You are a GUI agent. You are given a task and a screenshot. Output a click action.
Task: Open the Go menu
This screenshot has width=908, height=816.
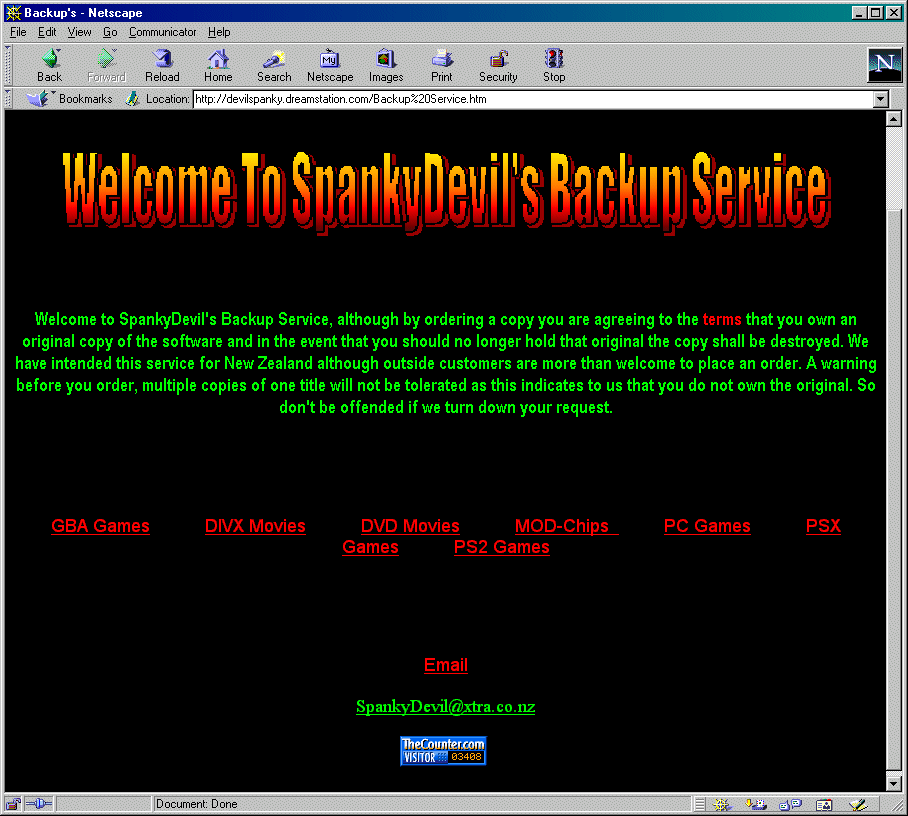coord(110,32)
